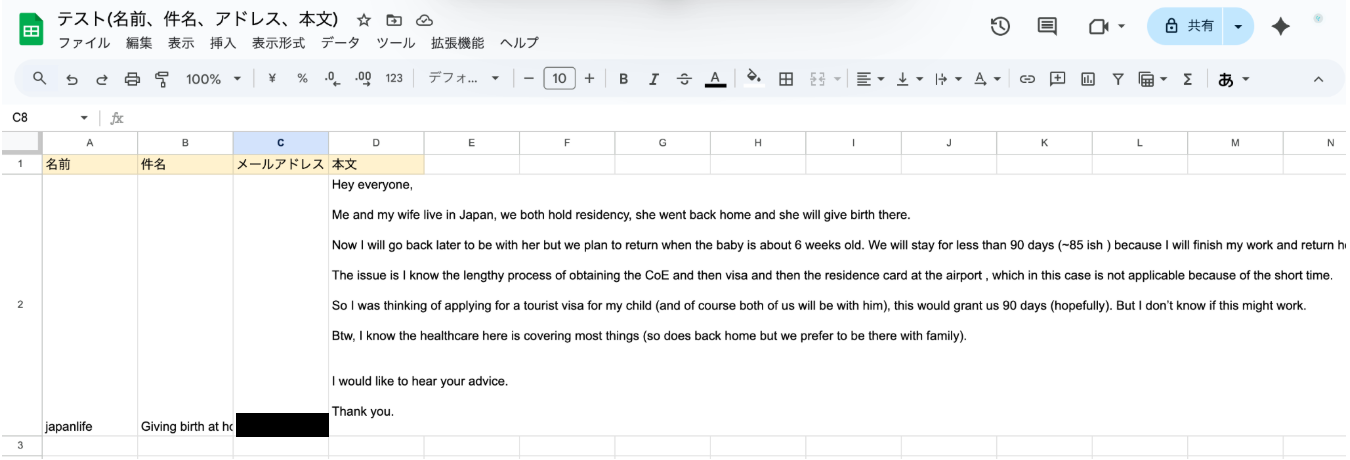
Task: Open the 表示 menu
Action: (x=181, y=43)
